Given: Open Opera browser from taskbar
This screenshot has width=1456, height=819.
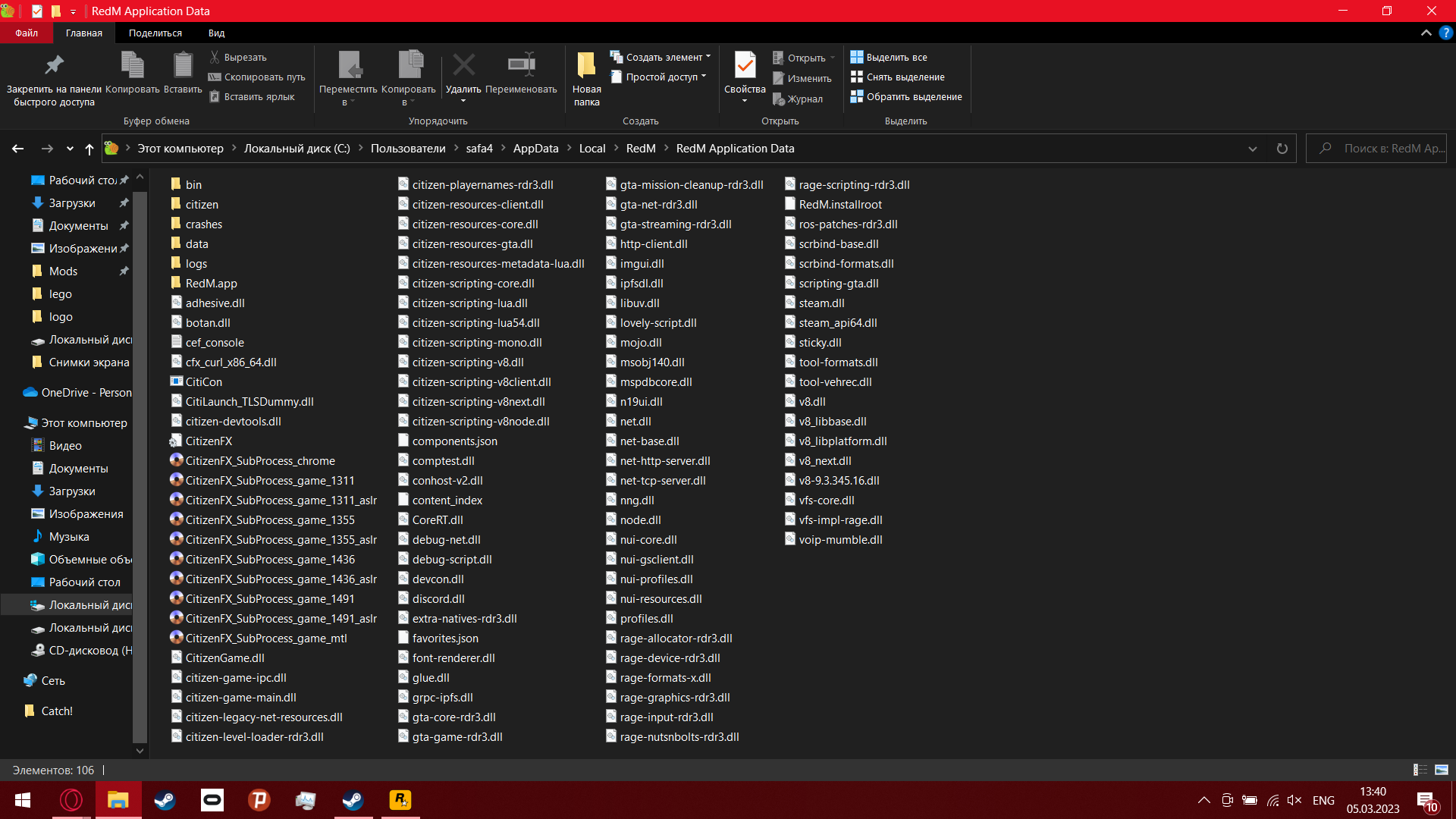Looking at the screenshot, I should pos(71,800).
